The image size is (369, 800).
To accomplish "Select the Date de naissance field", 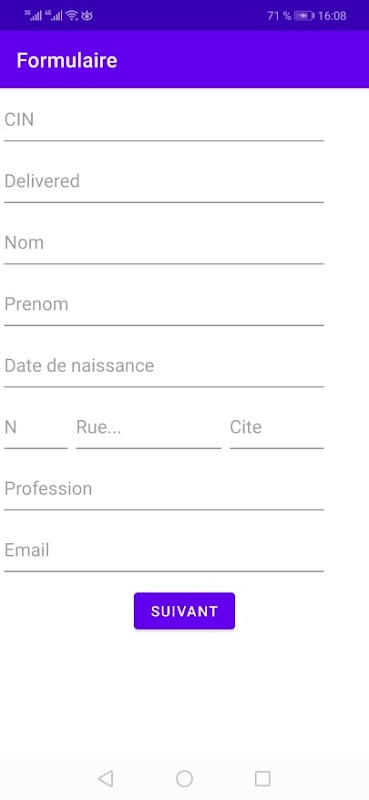I will tap(164, 366).
